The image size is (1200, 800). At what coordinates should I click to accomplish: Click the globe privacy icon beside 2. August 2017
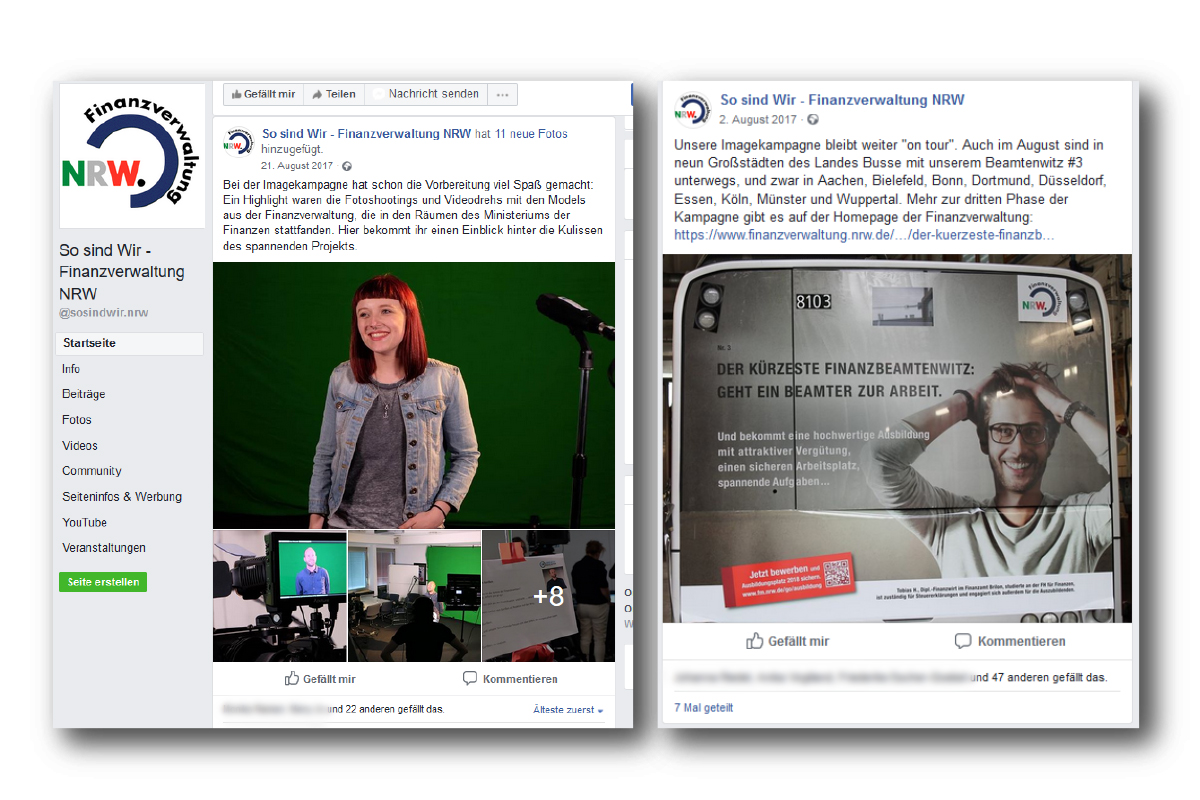pos(813,120)
